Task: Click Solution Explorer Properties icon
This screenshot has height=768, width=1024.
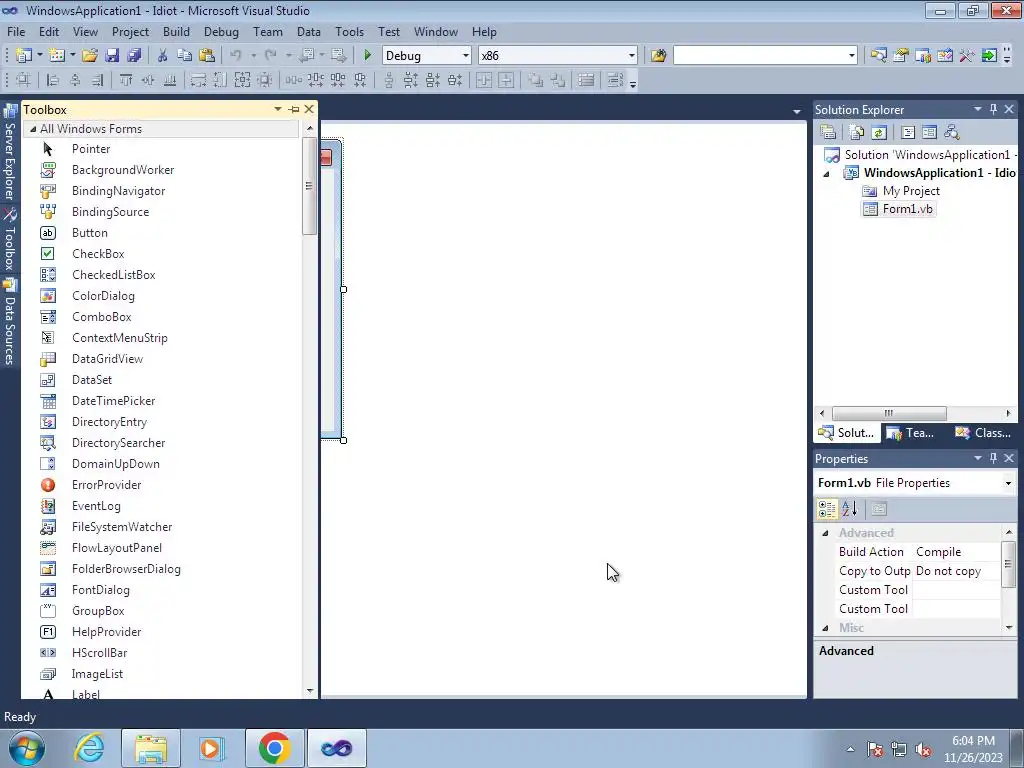Action: point(828,133)
